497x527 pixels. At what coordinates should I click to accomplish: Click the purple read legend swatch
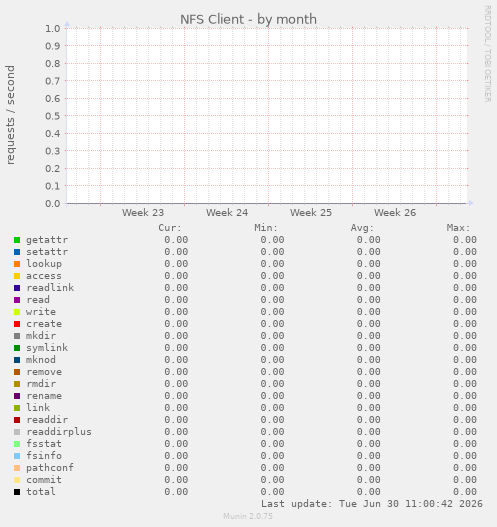point(17,300)
